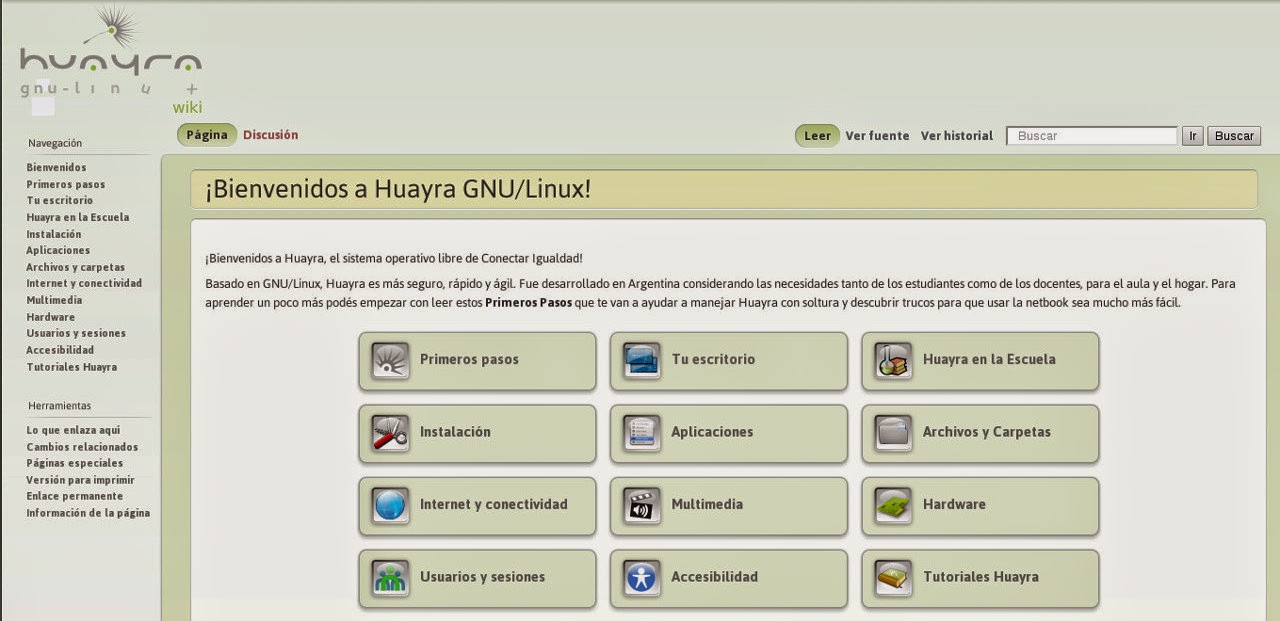This screenshot has height=621, width=1280.
Task: Open the Huayra en la Escuela tile
Action: (x=980, y=360)
